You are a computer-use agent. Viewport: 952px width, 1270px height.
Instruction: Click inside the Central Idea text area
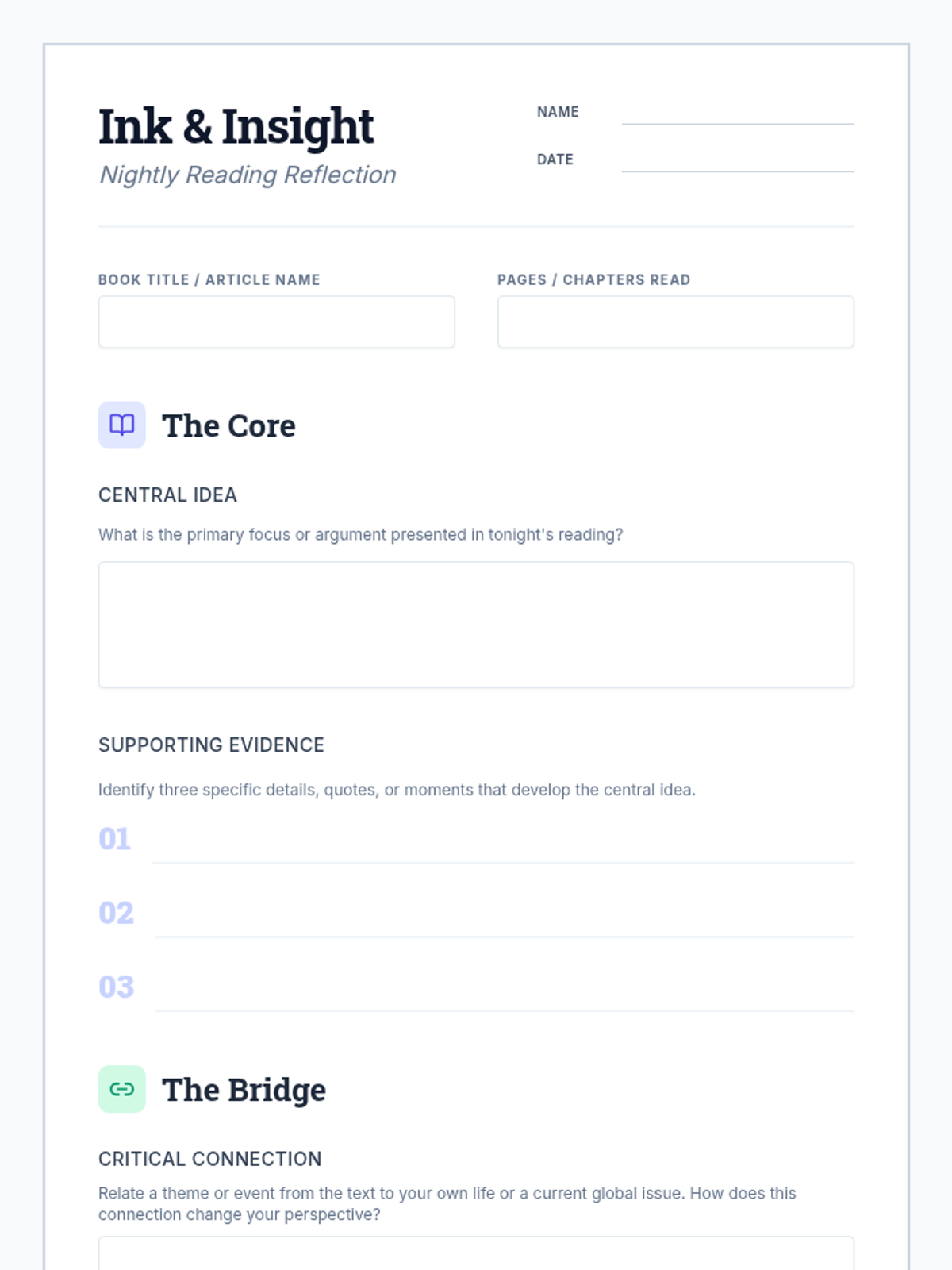click(476, 625)
